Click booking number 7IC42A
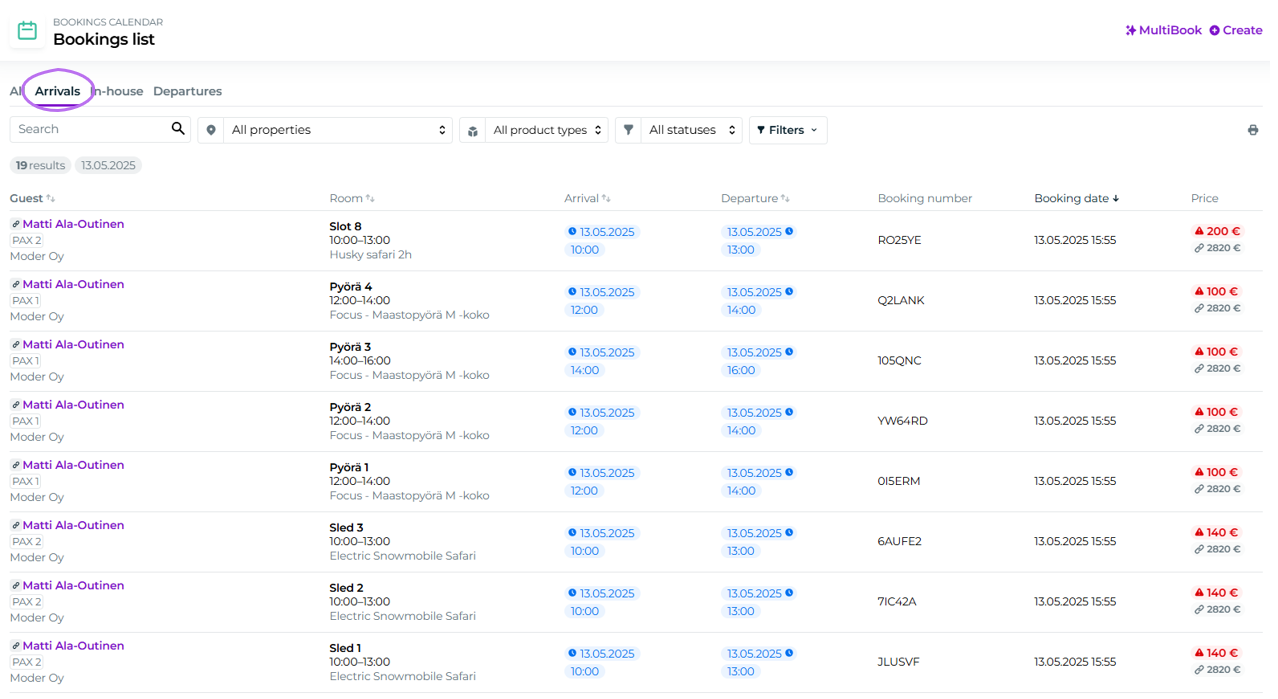 [897, 601]
